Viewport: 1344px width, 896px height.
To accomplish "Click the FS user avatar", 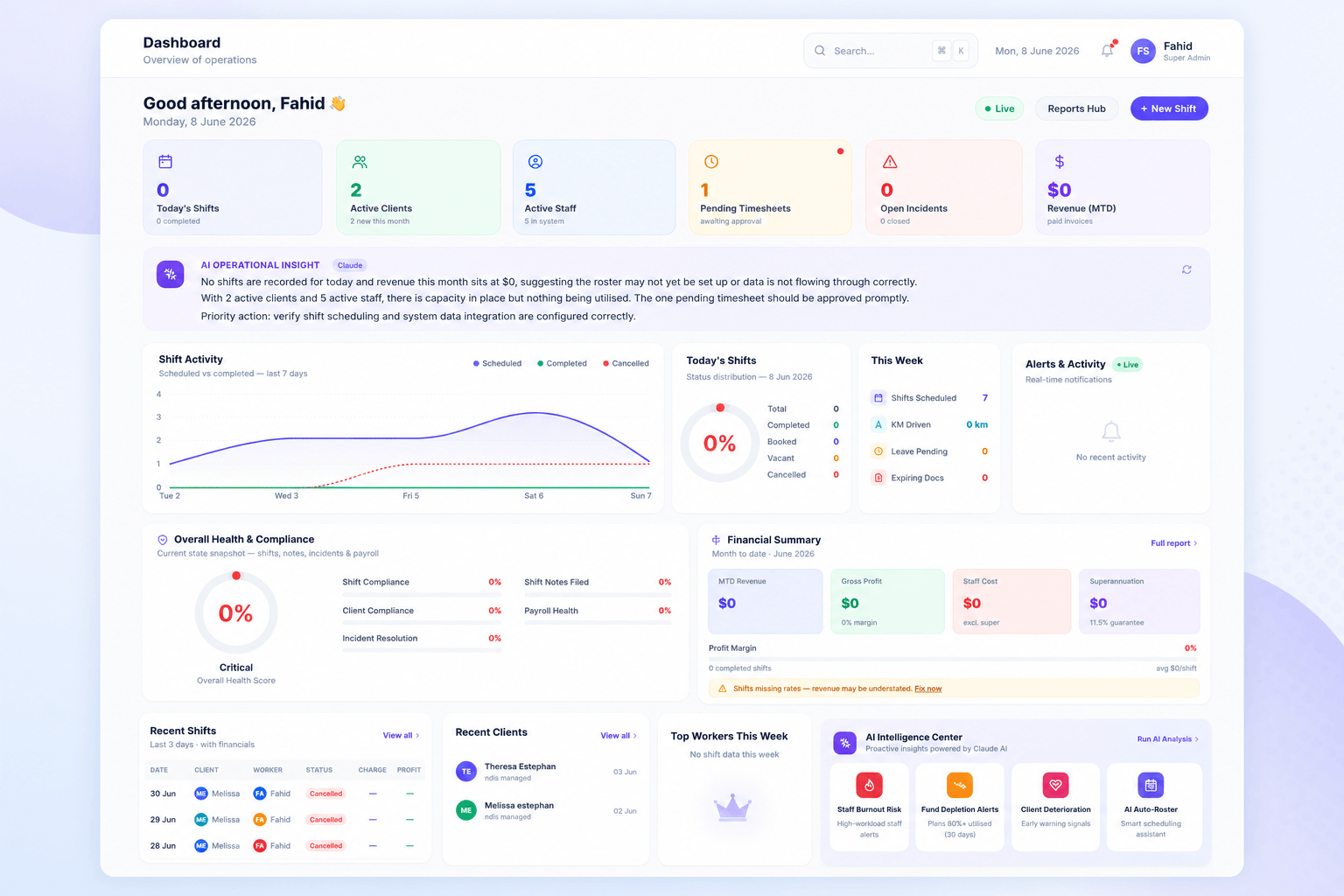I will (1143, 51).
